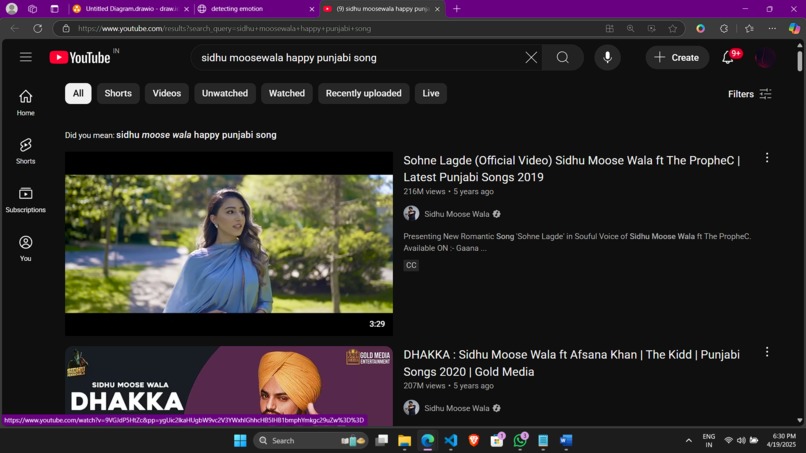The image size is (806, 453).
Task: Open the ENG IN language indicator
Action: tap(709, 441)
